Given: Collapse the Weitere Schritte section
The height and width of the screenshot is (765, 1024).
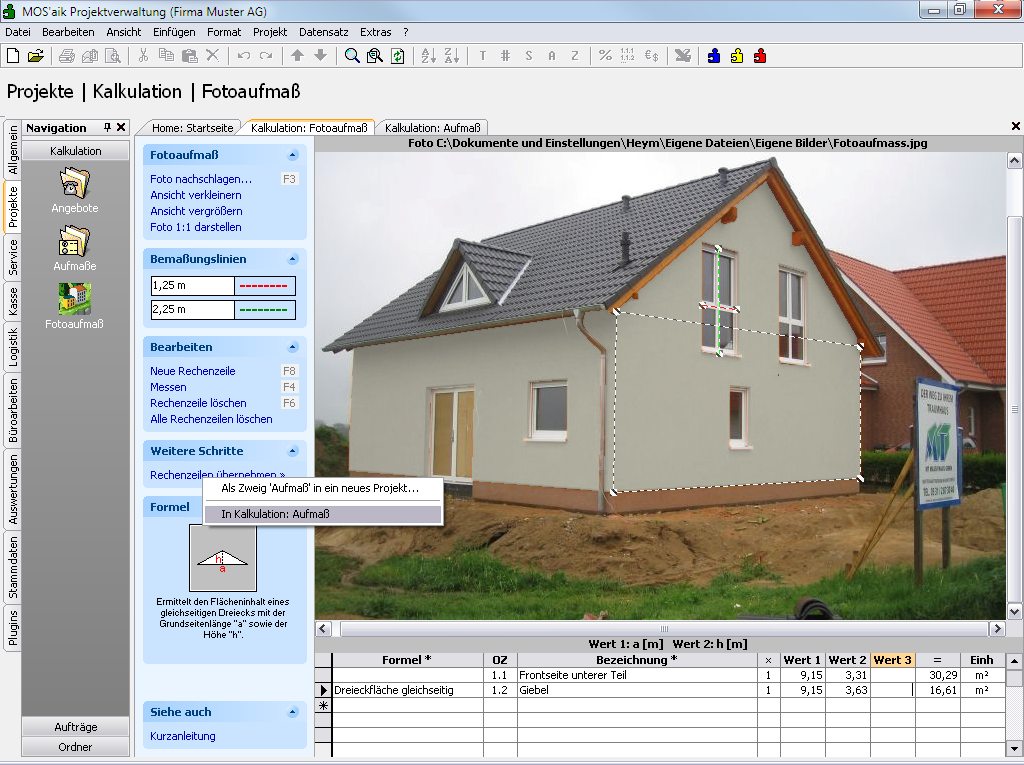Looking at the screenshot, I should 293,451.
